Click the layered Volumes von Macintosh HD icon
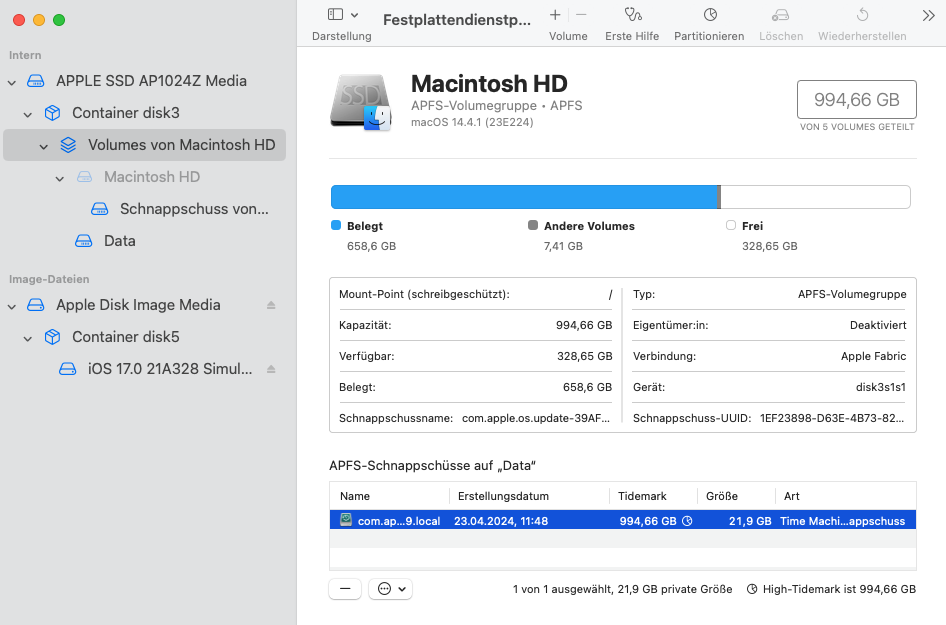946x625 pixels. pyautogui.click(x=68, y=145)
